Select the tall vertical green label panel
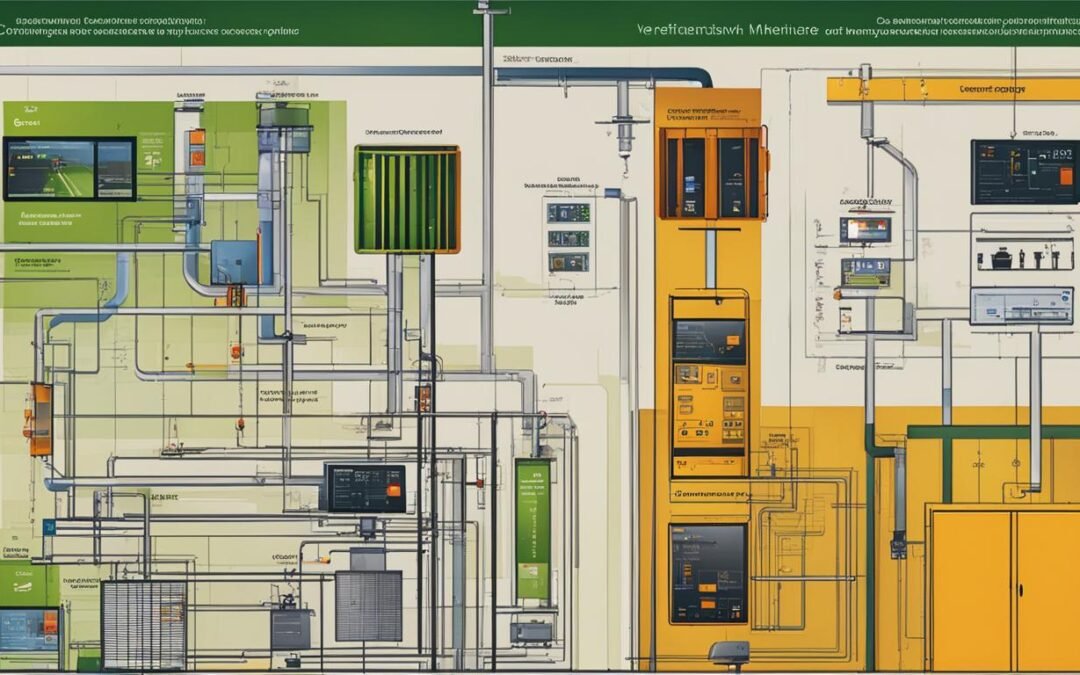Image resolution: width=1080 pixels, height=675 pixels. pyautogui.click(x=533, y=530)
